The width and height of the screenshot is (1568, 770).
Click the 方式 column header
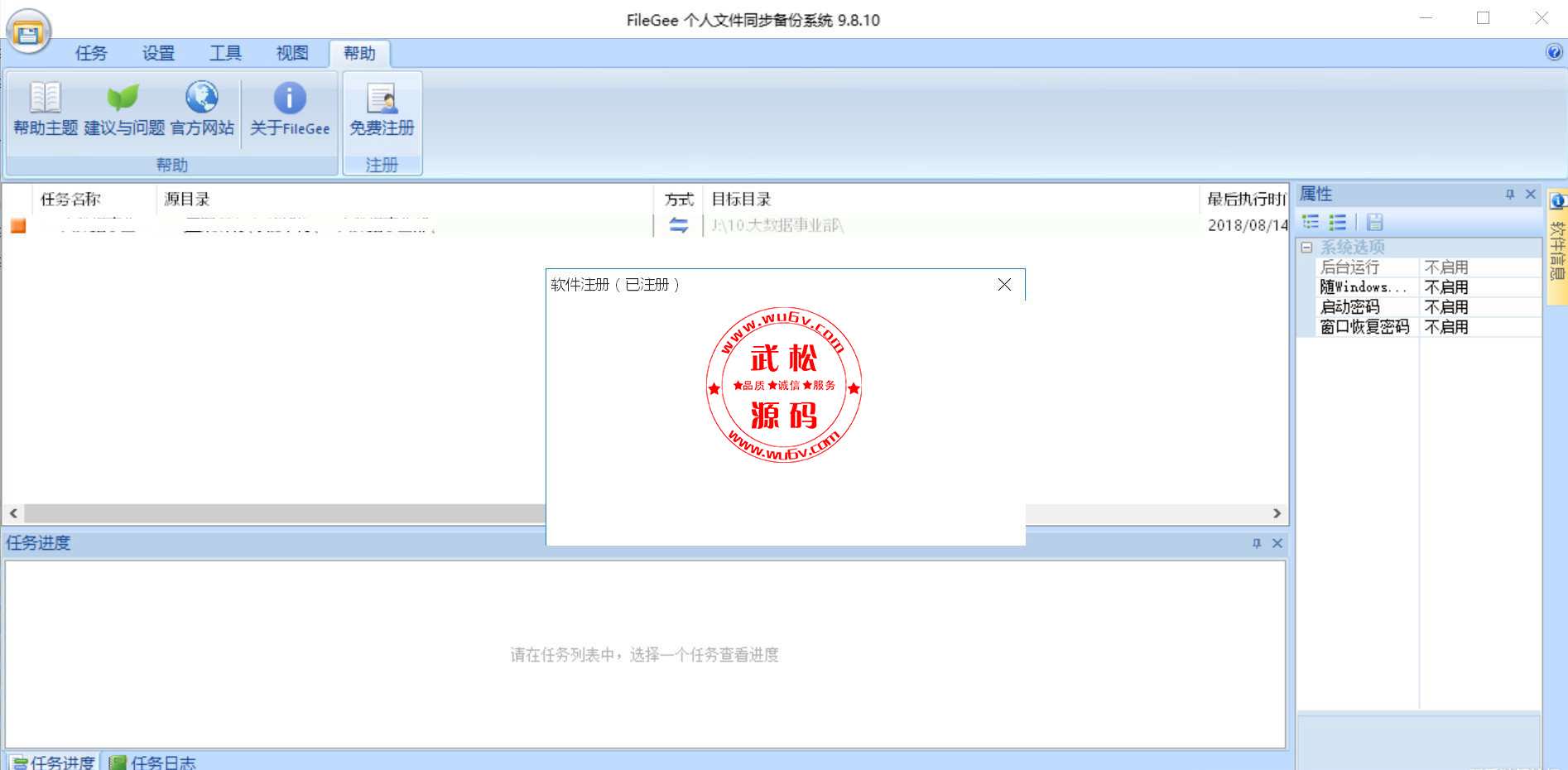pyautogui.click(x=679, y=199)
